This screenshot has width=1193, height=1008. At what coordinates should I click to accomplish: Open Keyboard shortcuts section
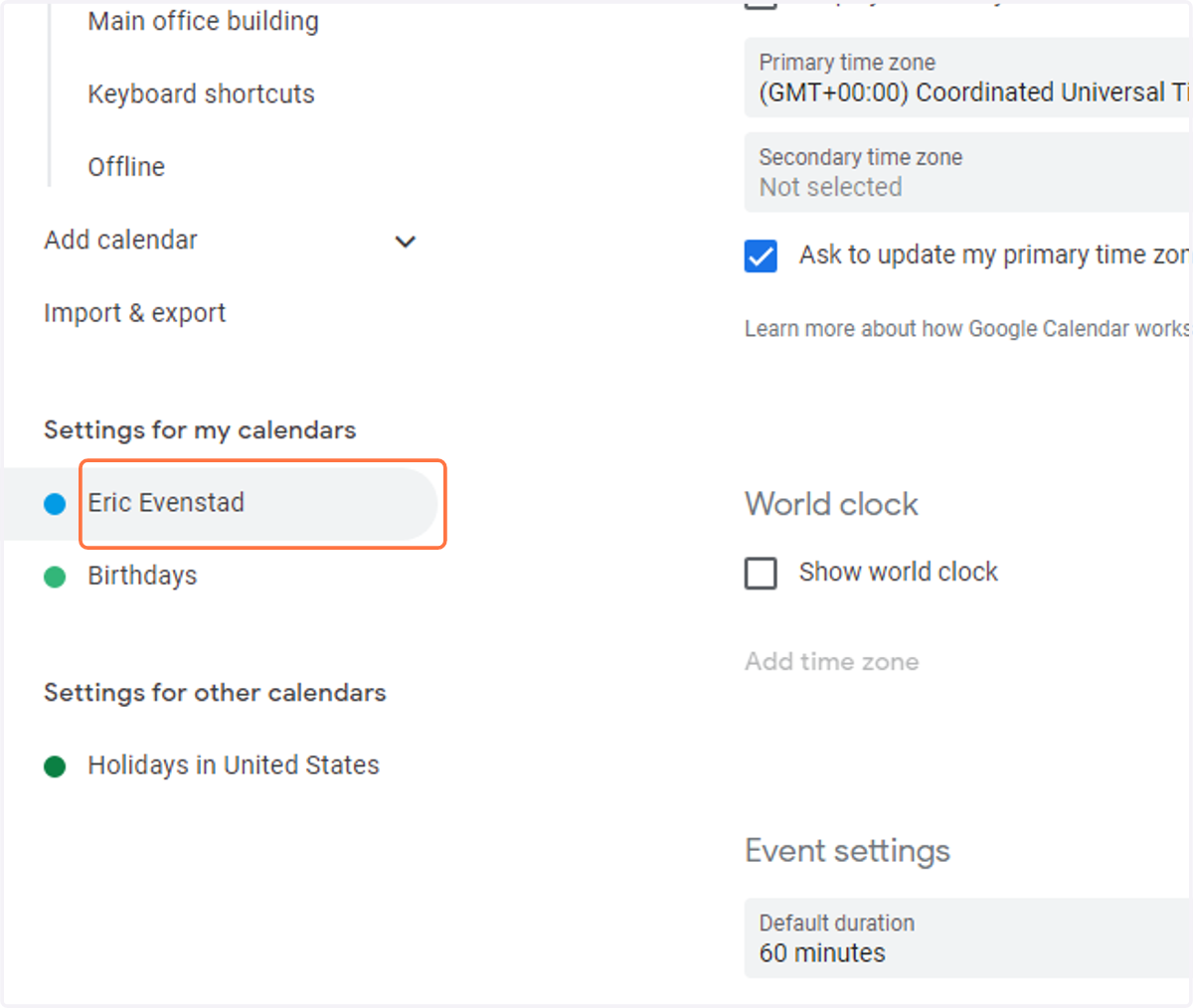201,93
